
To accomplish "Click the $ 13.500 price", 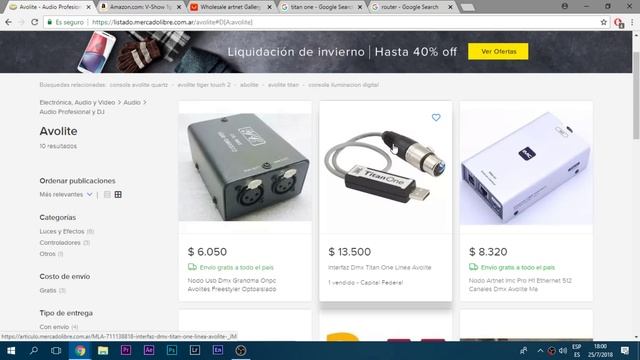I will [349, 252].
